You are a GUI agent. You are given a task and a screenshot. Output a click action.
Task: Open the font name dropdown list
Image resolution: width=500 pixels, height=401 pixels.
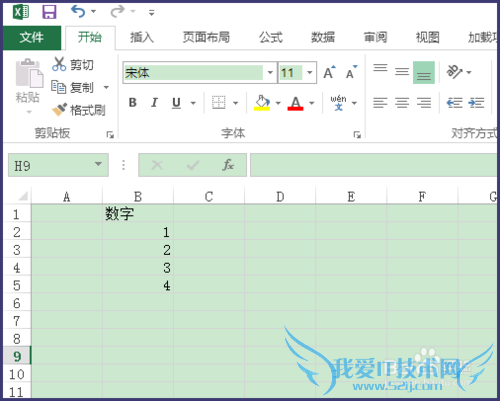click(270, 72)
